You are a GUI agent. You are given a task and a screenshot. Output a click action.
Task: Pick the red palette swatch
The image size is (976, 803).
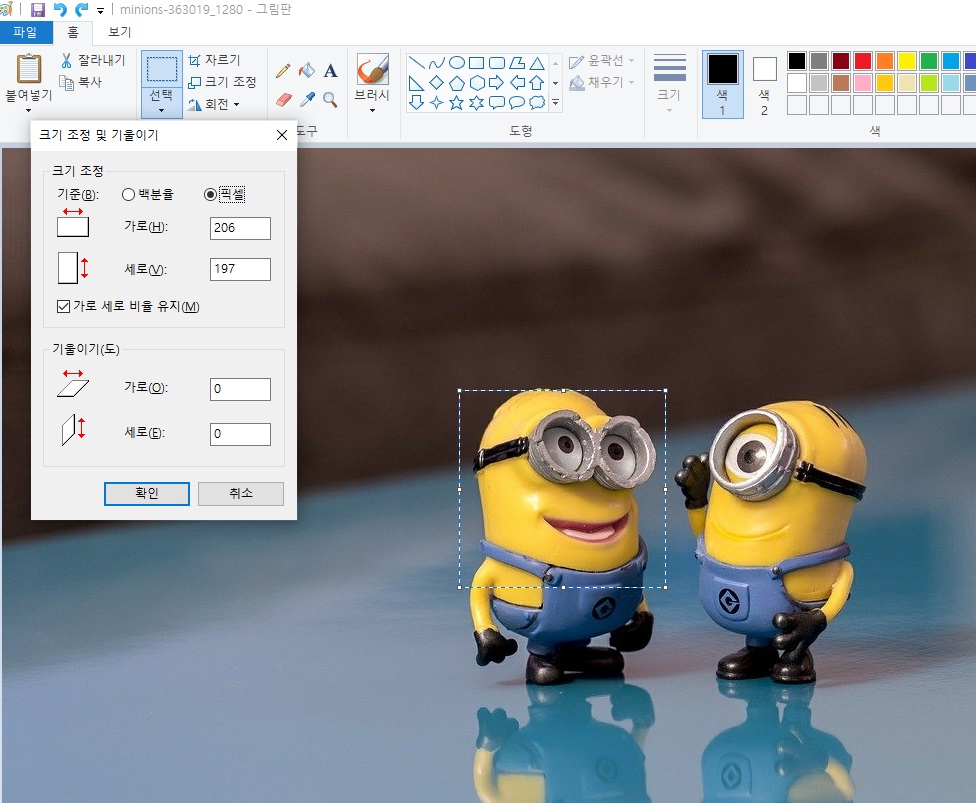pyautogui.click(x=863, y=60)
